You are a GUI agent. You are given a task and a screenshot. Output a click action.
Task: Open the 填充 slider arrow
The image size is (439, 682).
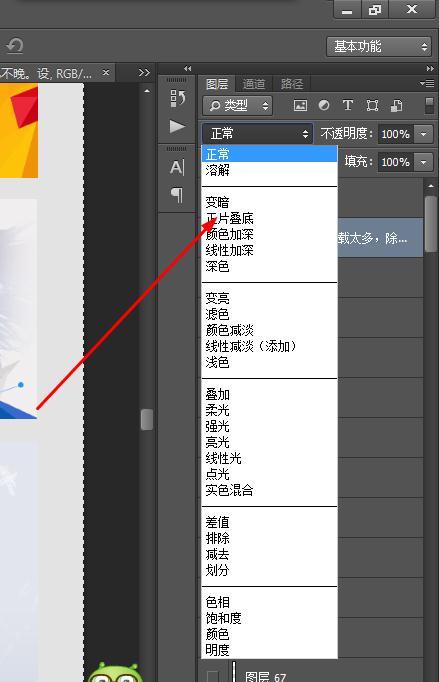424,162
